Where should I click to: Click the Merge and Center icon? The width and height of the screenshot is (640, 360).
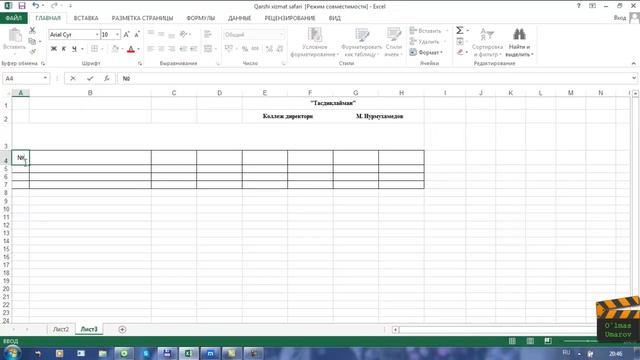[208, 49]
